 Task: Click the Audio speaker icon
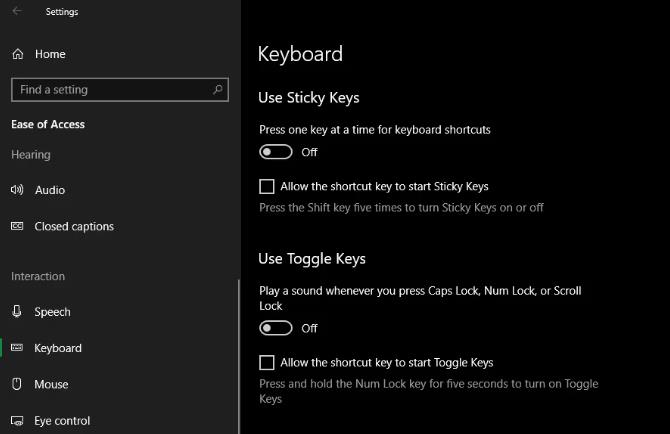point(17,190)
